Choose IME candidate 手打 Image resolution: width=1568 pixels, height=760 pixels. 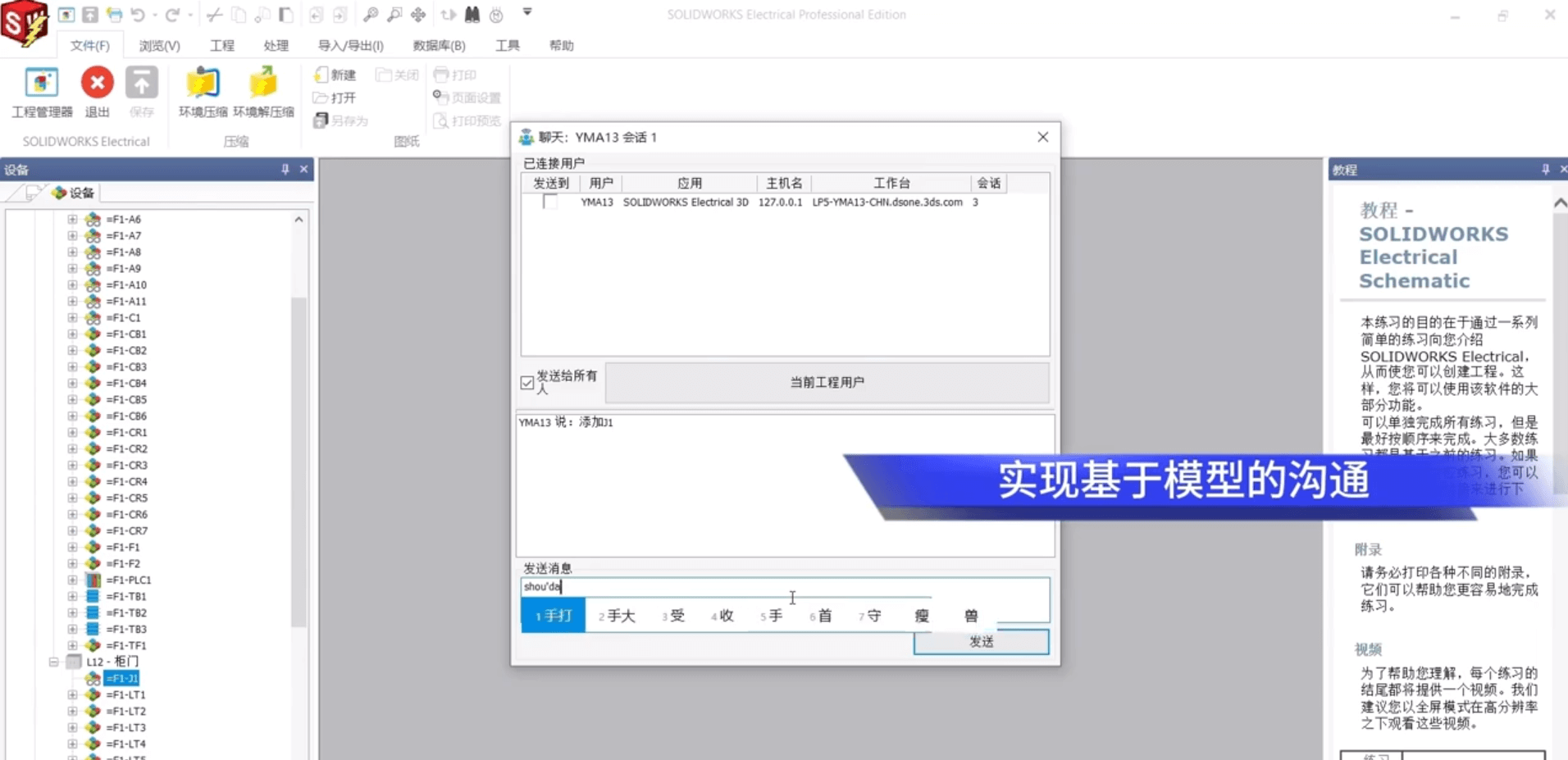(x=554, y=616)
